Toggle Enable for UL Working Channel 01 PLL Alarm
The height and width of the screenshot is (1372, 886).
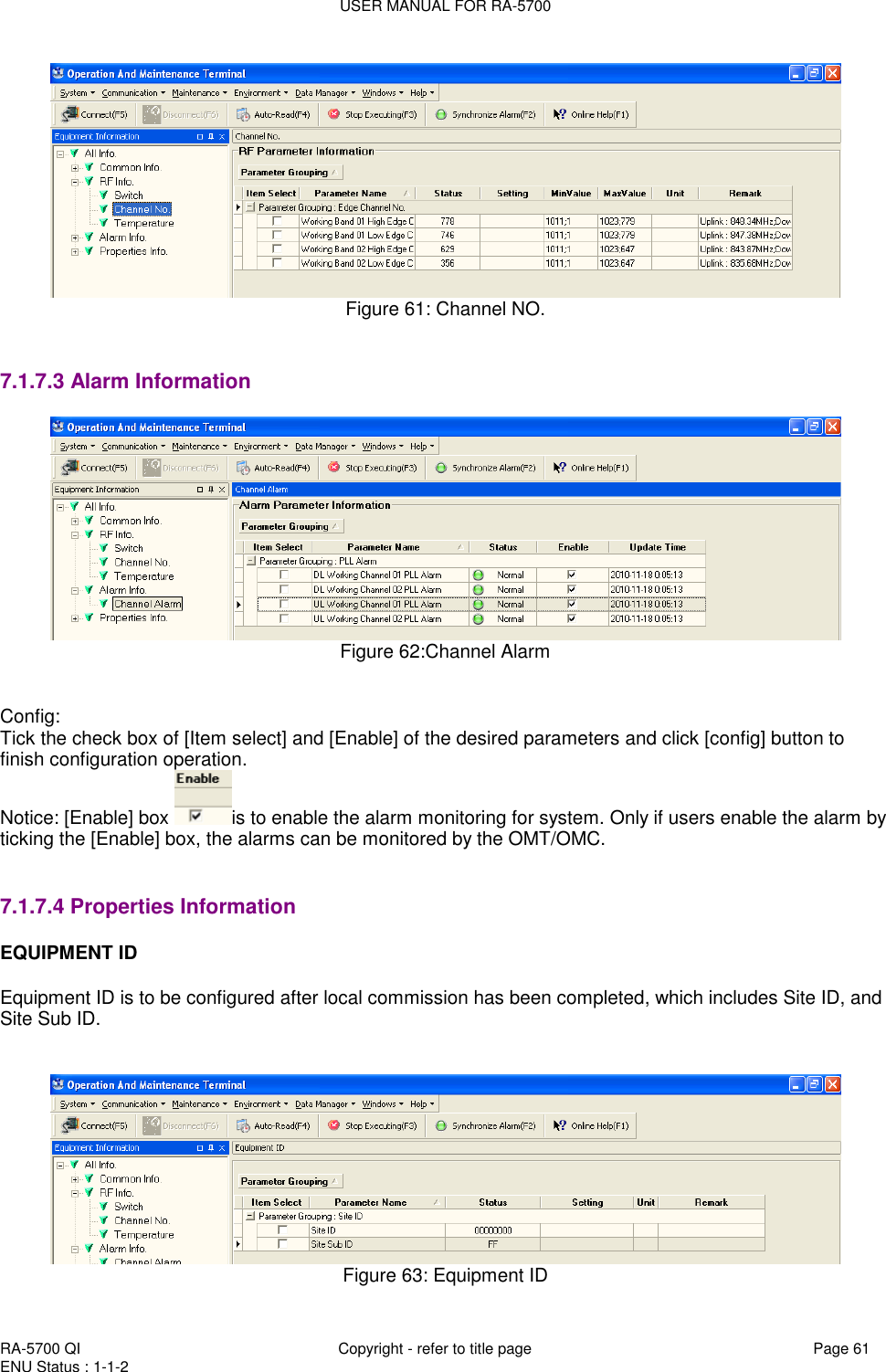pos(571,605)
